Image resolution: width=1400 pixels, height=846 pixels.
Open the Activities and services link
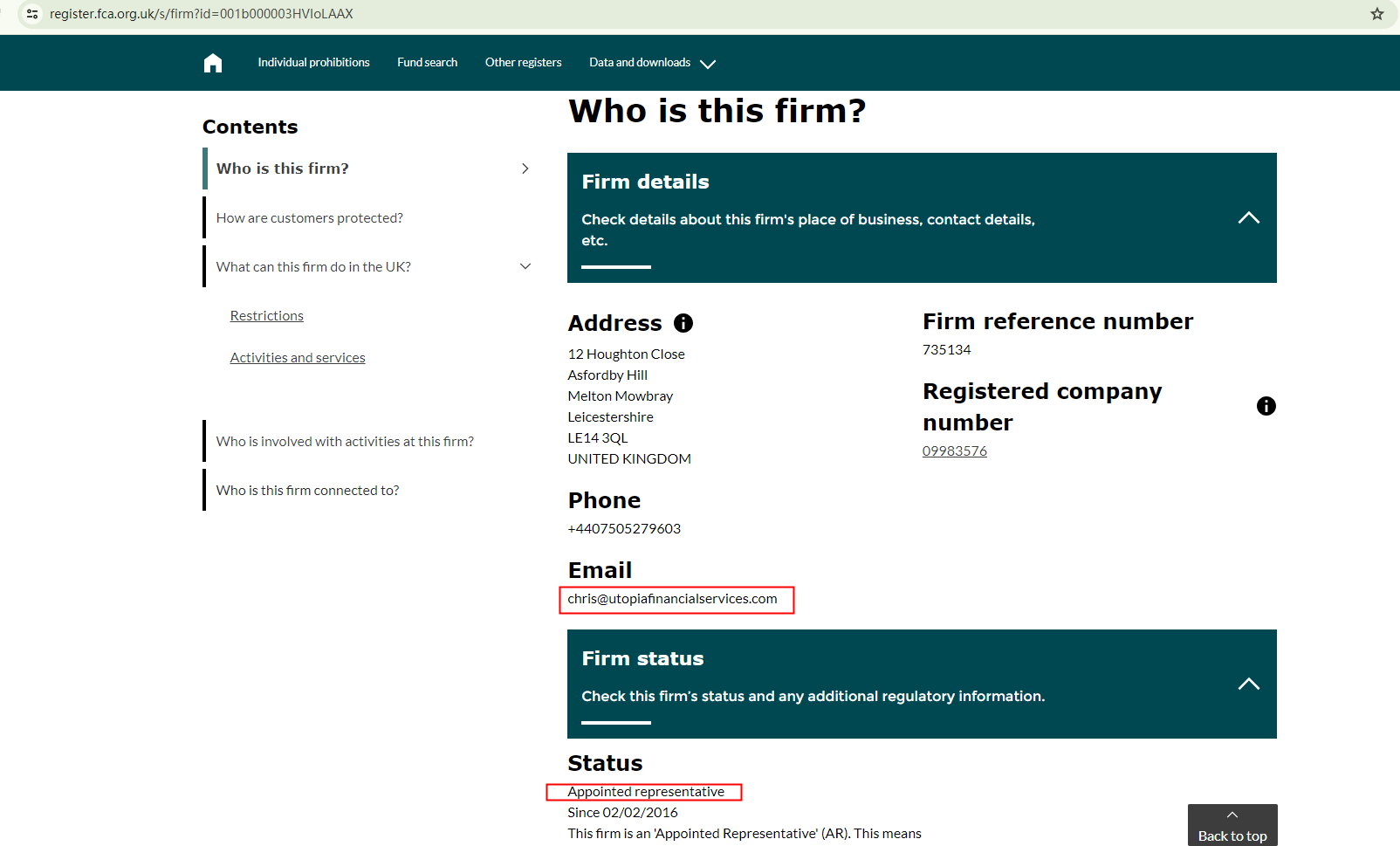click(x=298, y=358)
